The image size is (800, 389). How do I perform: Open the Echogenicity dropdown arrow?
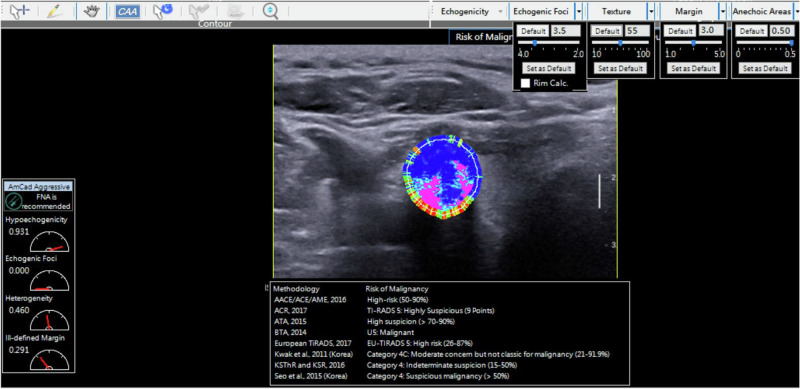pyautogui.click(x=501, y=11)
